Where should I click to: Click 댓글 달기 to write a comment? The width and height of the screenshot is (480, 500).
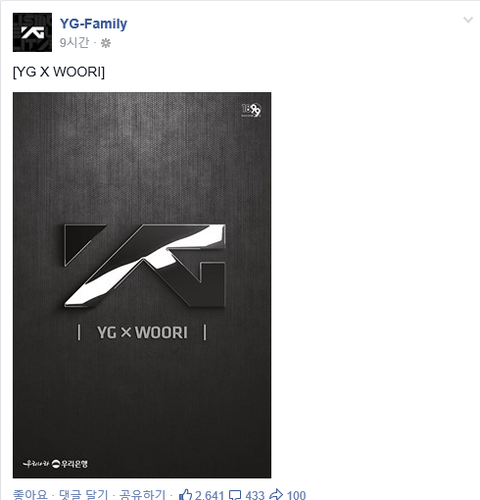click(x=84, y=494)
